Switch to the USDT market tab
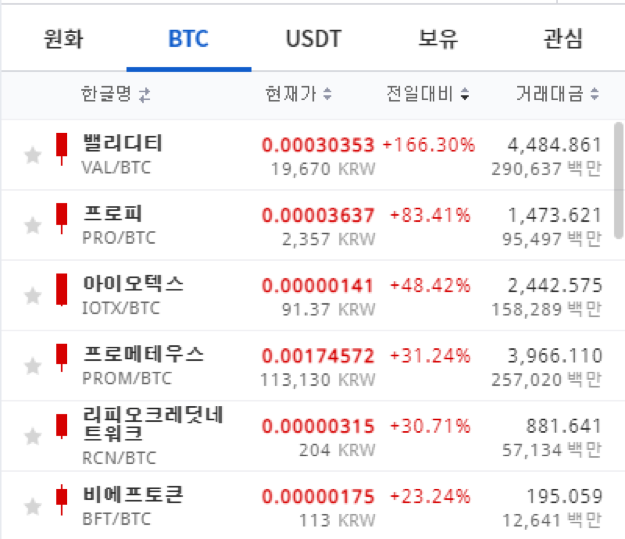Image resolution: width=625 pixels, height=539 pixels. tap(314, 39)
